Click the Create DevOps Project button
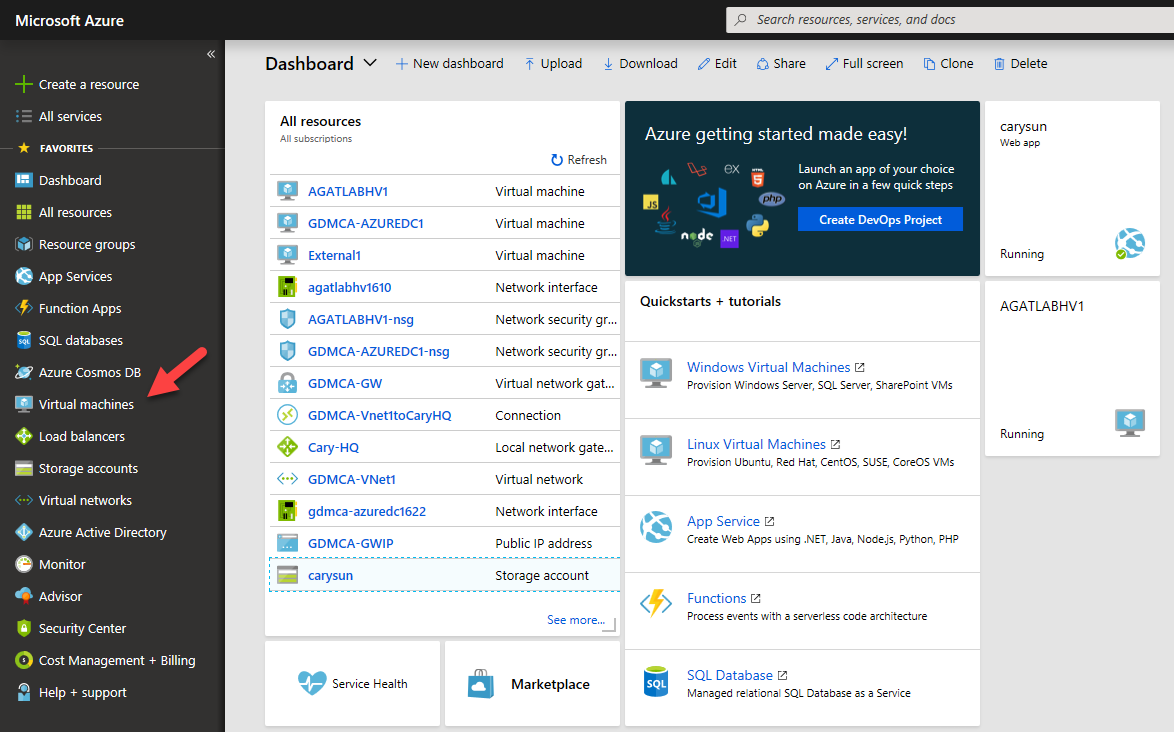The height and width of the screenshot is (732, 1174). [x=880, y=219]
